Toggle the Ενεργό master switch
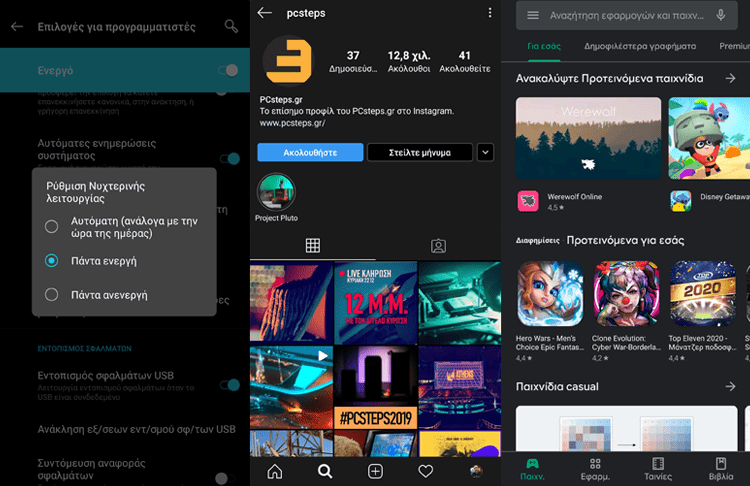The width and height of the screenshot is (750, 486). click(228, 71)
